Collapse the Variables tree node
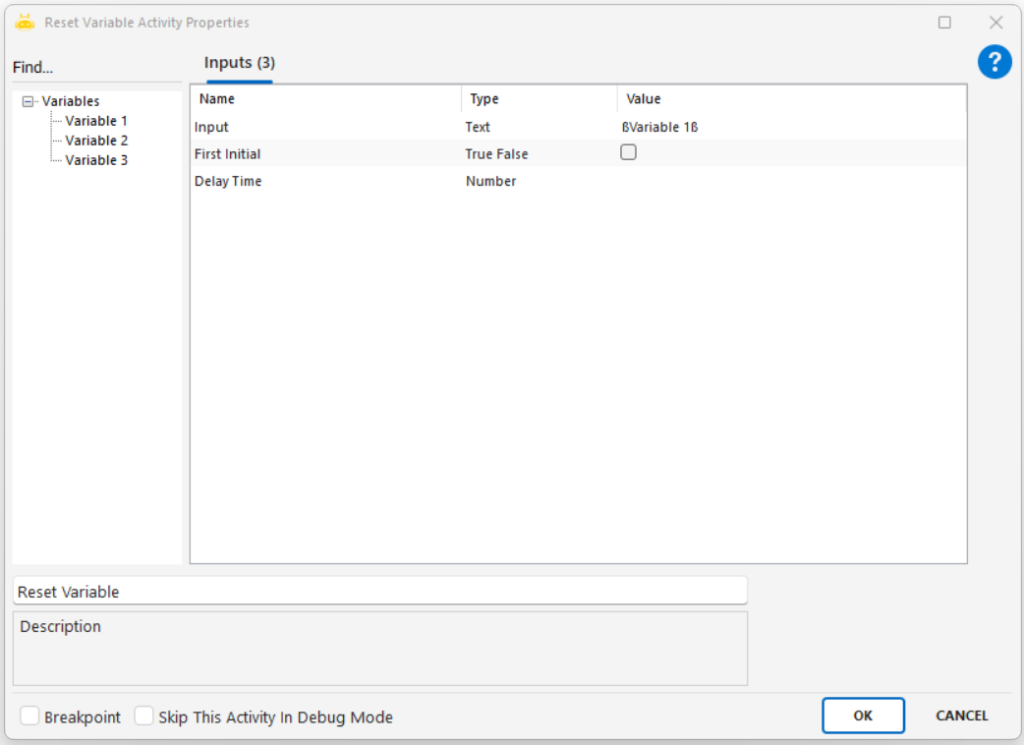This screenshot has width=1024, height=745. click(28, 101)
